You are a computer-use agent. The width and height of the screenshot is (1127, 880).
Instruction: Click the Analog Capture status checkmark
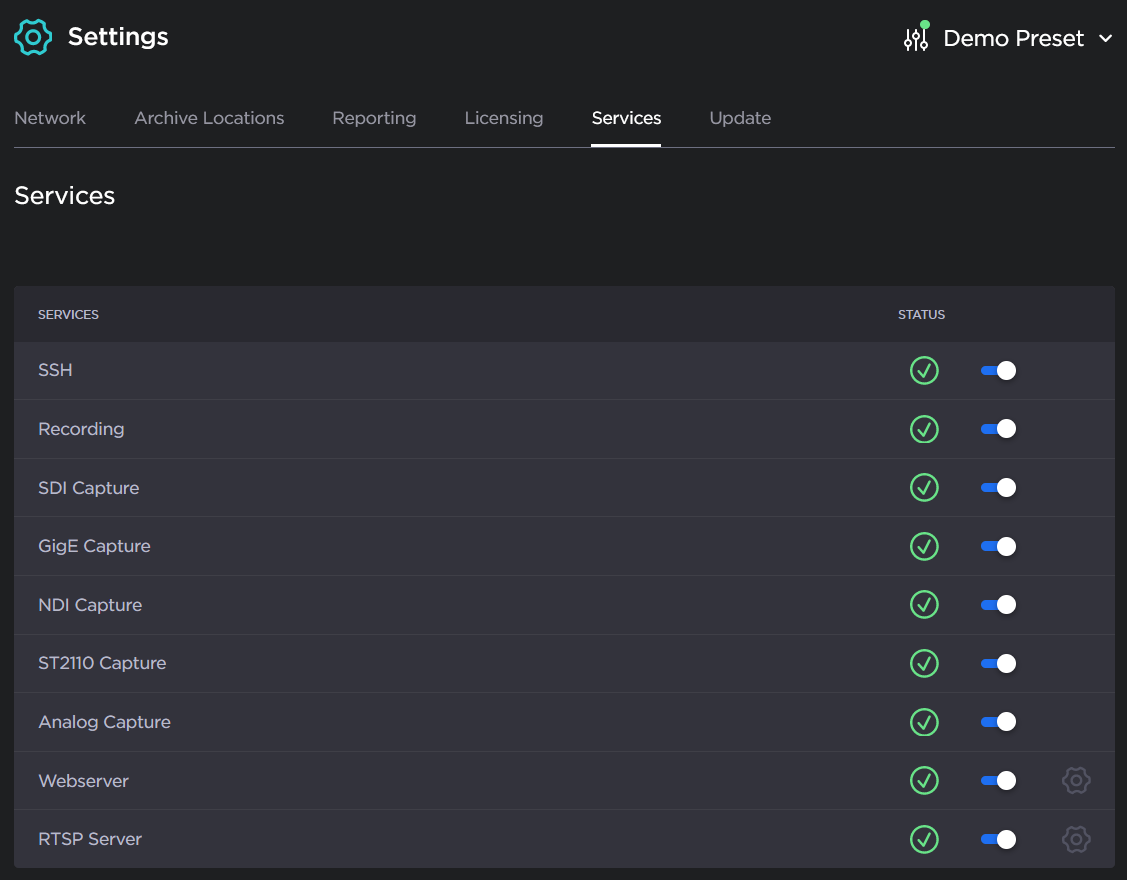point(924,722)
